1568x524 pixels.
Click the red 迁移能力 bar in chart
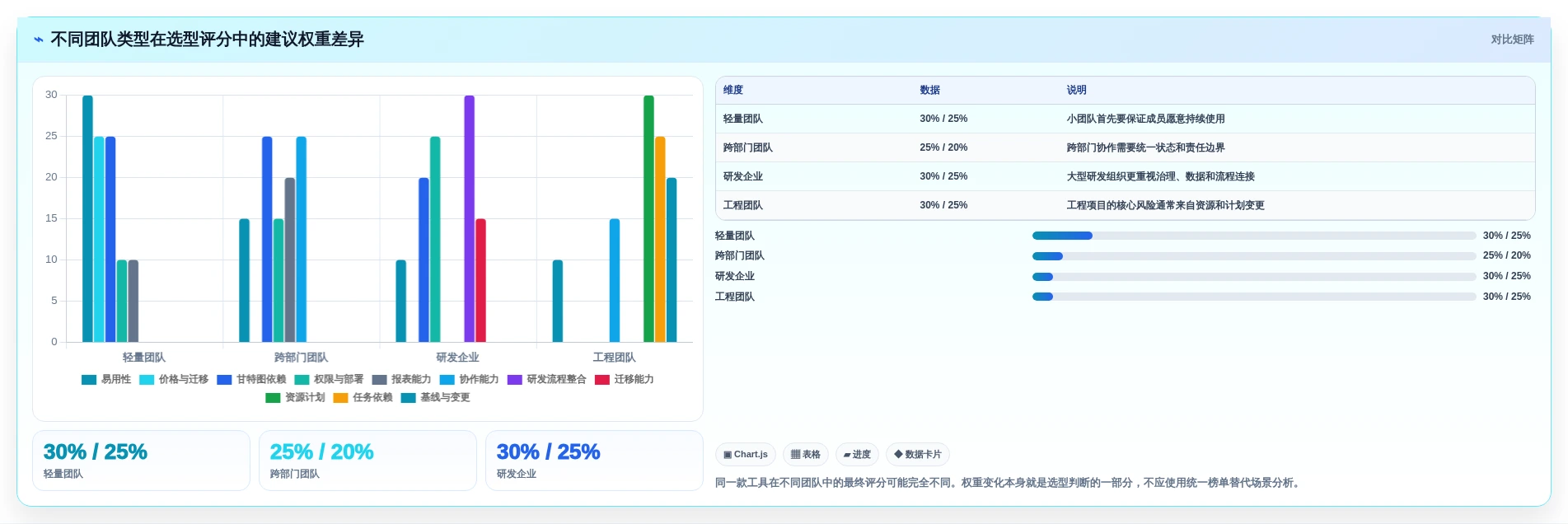click(x=481, y=281)
